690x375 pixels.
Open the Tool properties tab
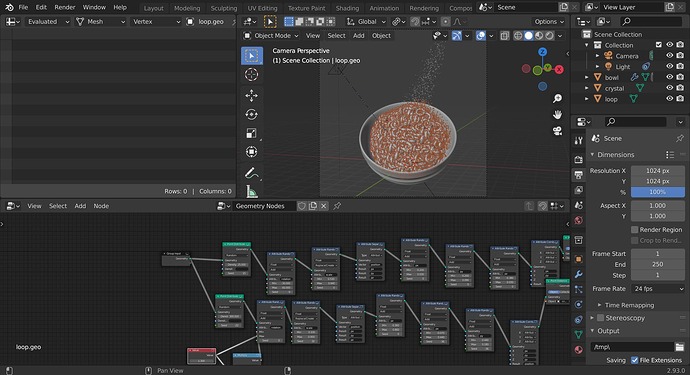(x=579, y=140)
